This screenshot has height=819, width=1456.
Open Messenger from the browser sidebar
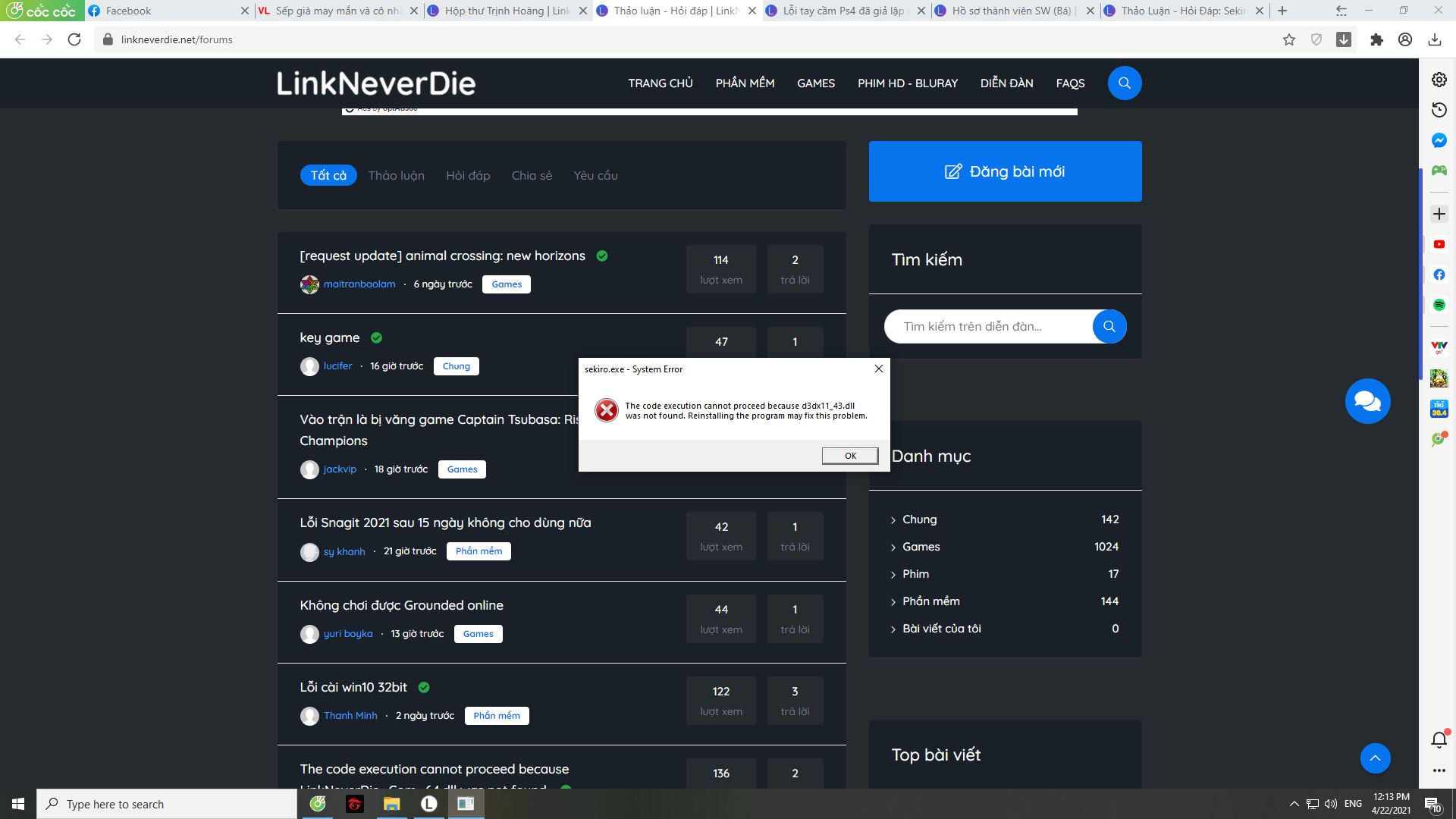point(1439,140)
